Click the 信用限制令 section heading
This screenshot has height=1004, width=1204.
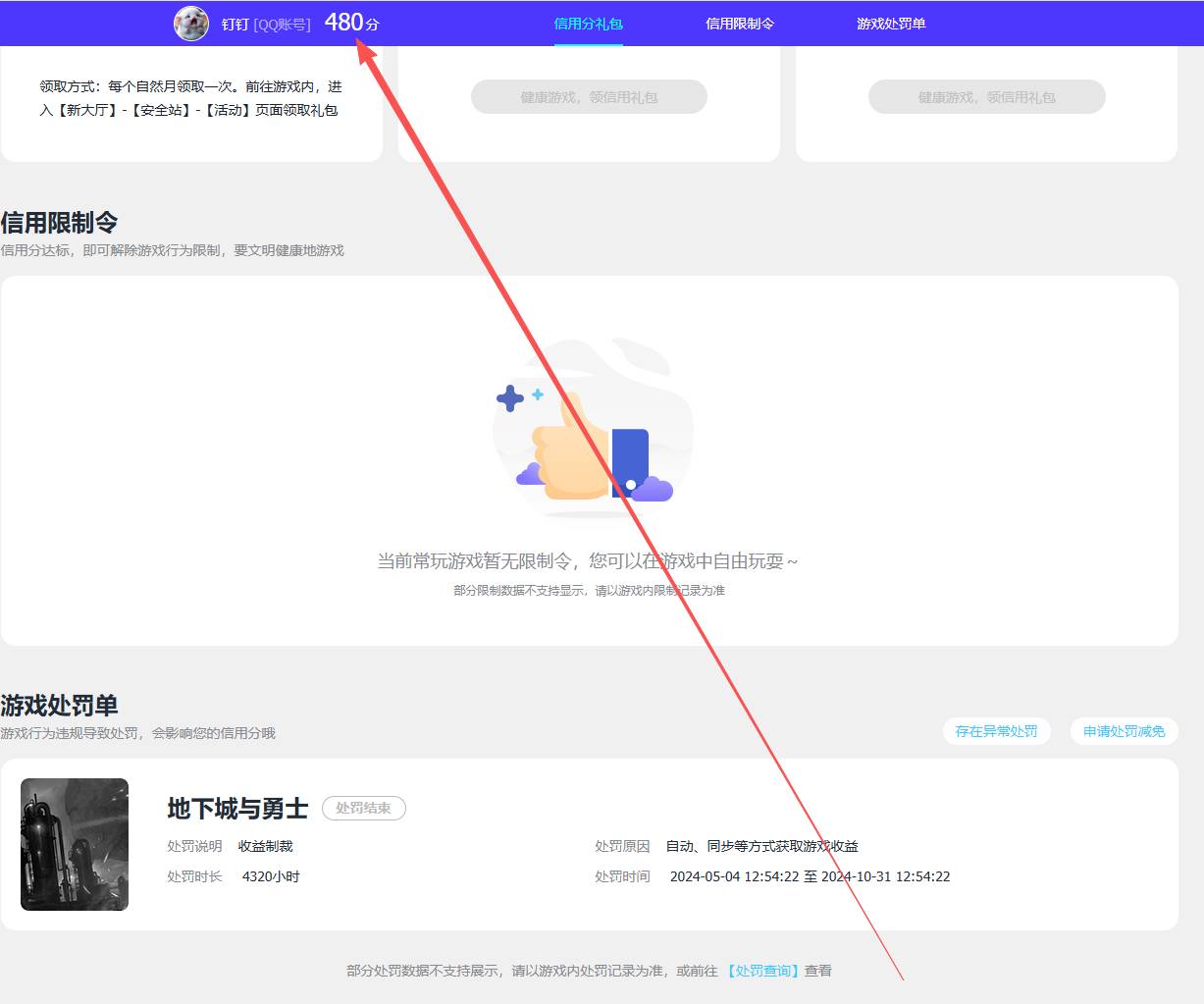pyautogui.click(x=59, y=221)
